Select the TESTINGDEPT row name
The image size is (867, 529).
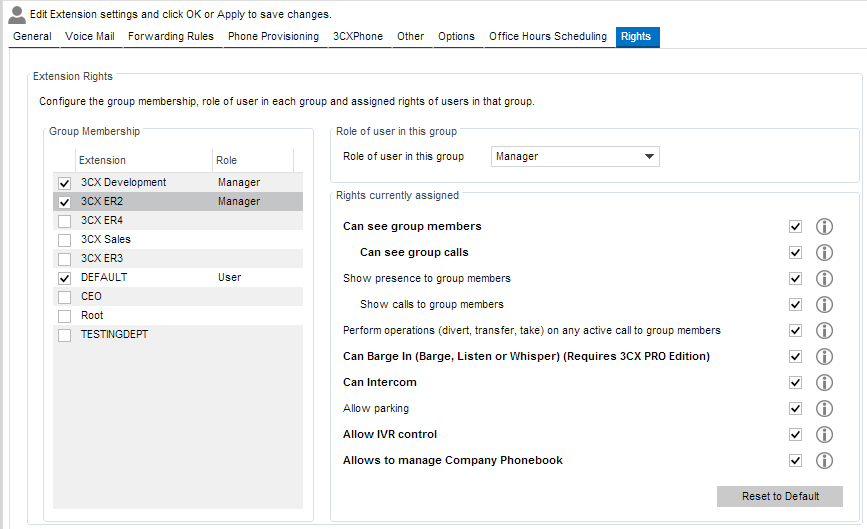[114, 334]
